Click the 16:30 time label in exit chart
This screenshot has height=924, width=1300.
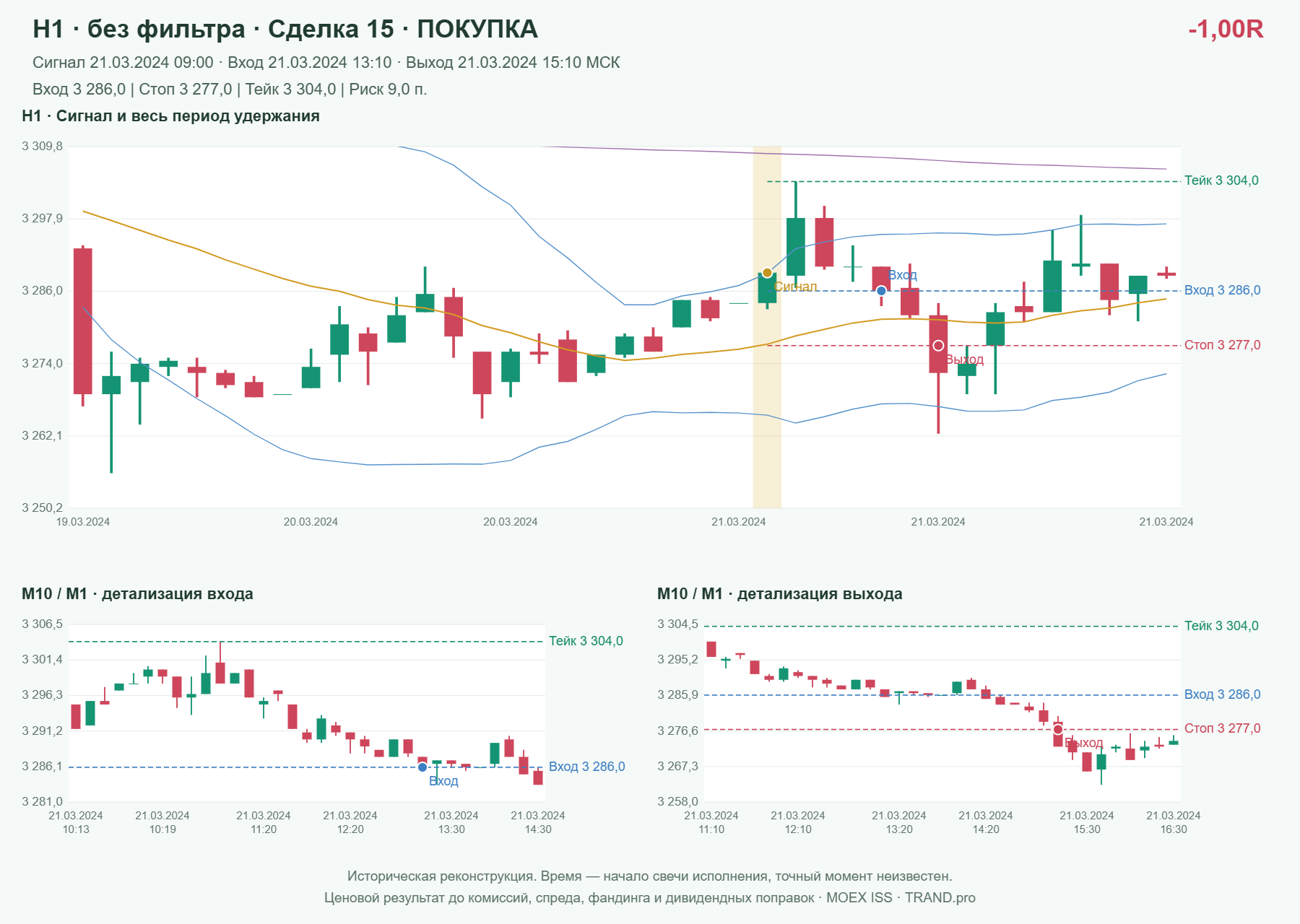click(x=1174, y=829)
